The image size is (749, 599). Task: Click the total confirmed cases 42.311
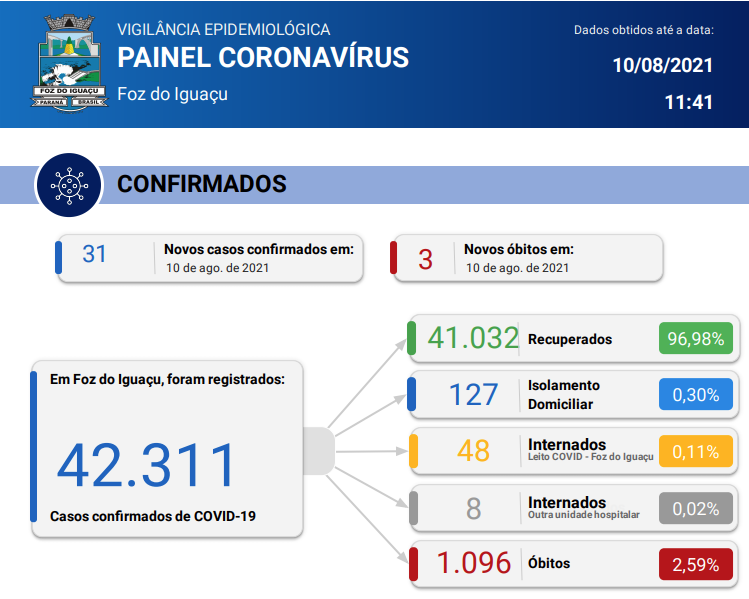[x=146, y=465]
